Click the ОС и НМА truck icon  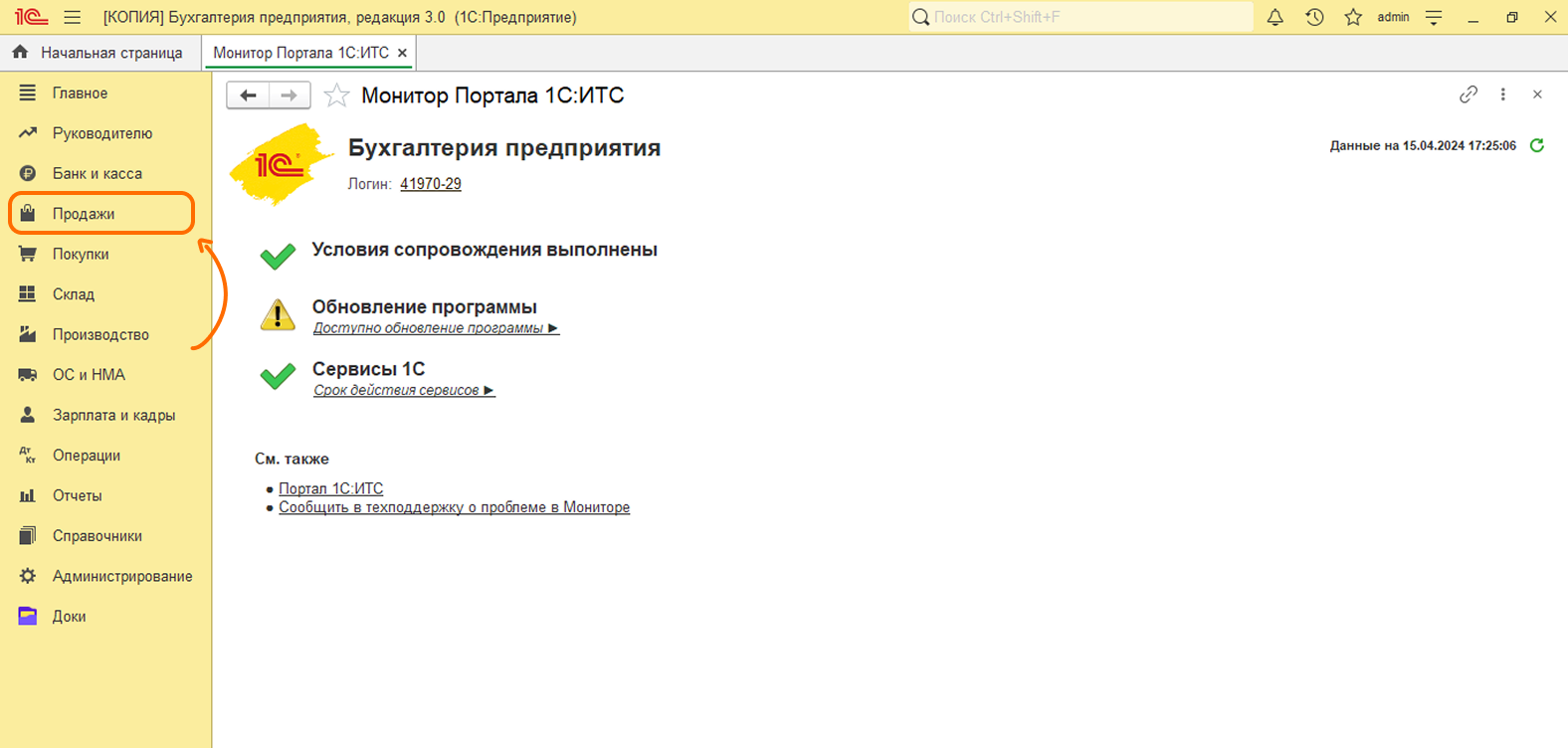coord(28,375)
